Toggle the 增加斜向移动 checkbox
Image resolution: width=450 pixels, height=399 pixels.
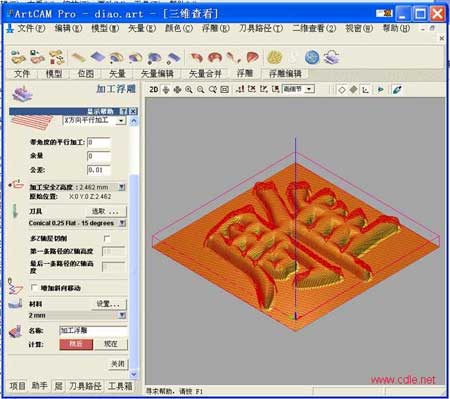pyautogui.click(x=34, y=288)
